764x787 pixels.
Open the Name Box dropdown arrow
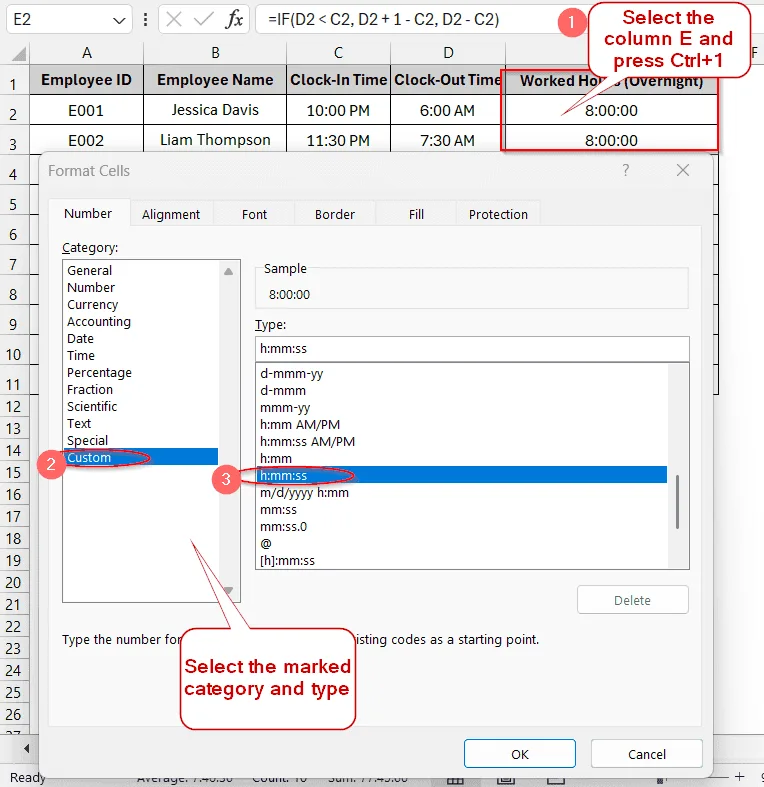click(x=119, y=21)
